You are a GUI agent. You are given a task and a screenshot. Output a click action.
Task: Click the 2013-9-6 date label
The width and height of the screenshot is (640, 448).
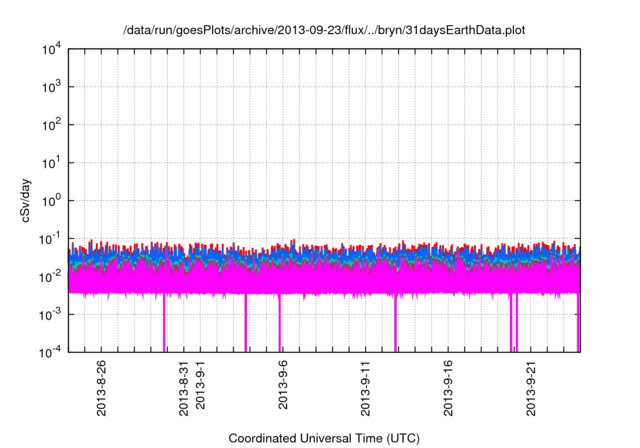tap(283, 385)
